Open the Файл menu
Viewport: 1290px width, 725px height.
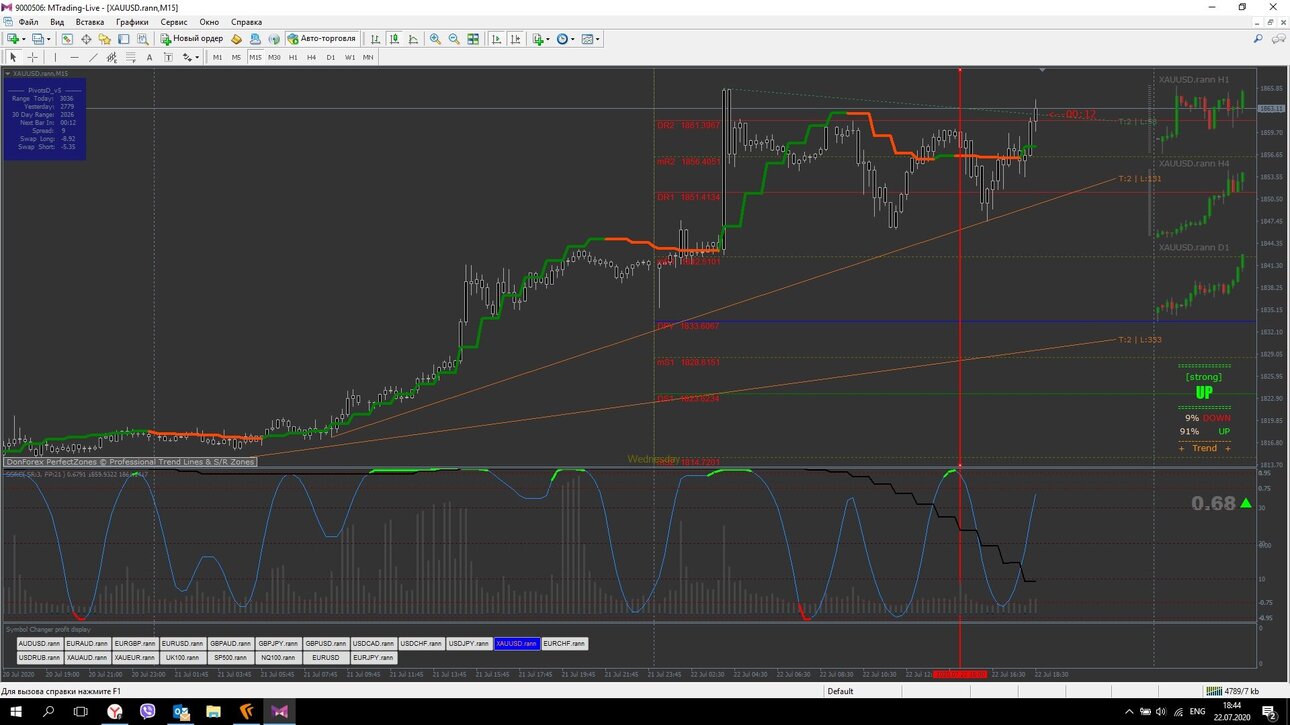click(28, 21)
